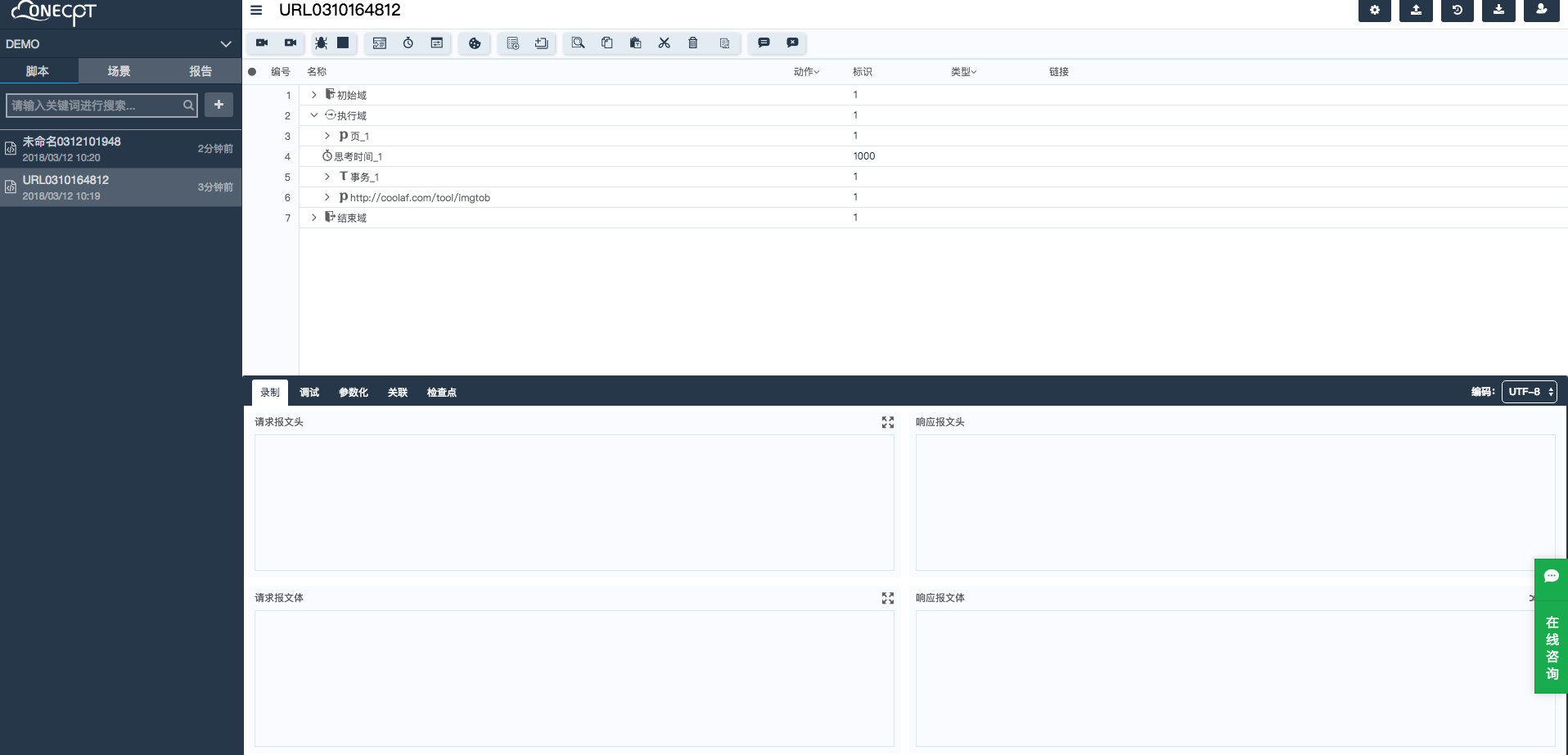
Task: Click the upload icon in top bar
Action: click(x=1416, y=11)
